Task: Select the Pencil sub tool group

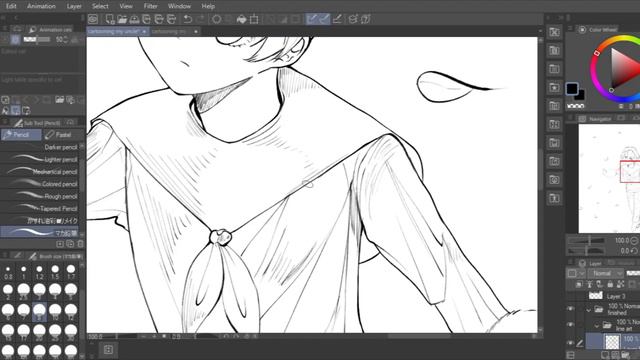Action: (21, 135)
